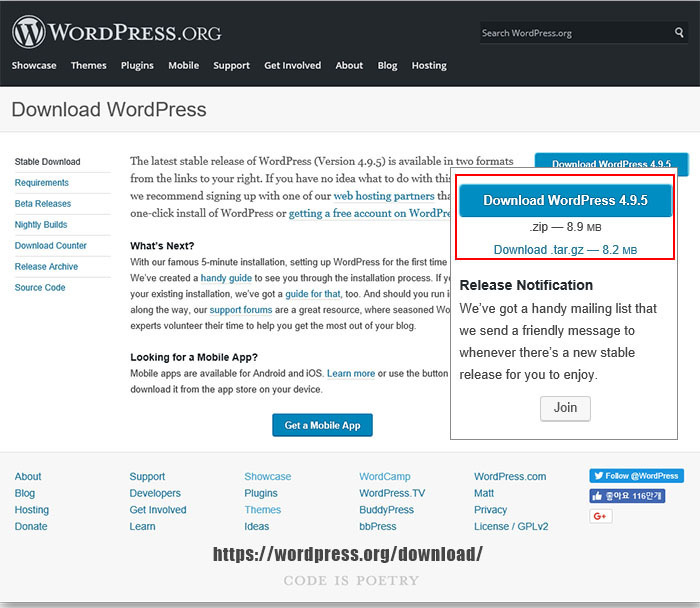
Task: Open the Showcase nav menu
Action: 34,65
